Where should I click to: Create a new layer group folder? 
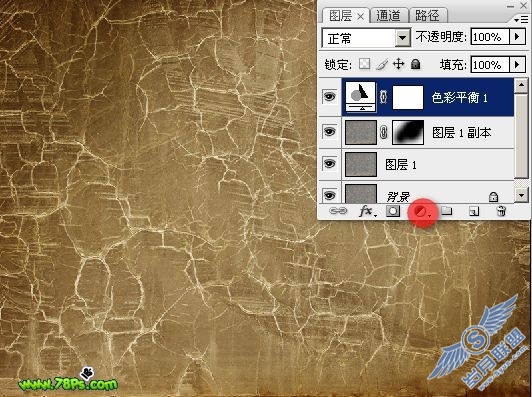click(x=446, y=211)
